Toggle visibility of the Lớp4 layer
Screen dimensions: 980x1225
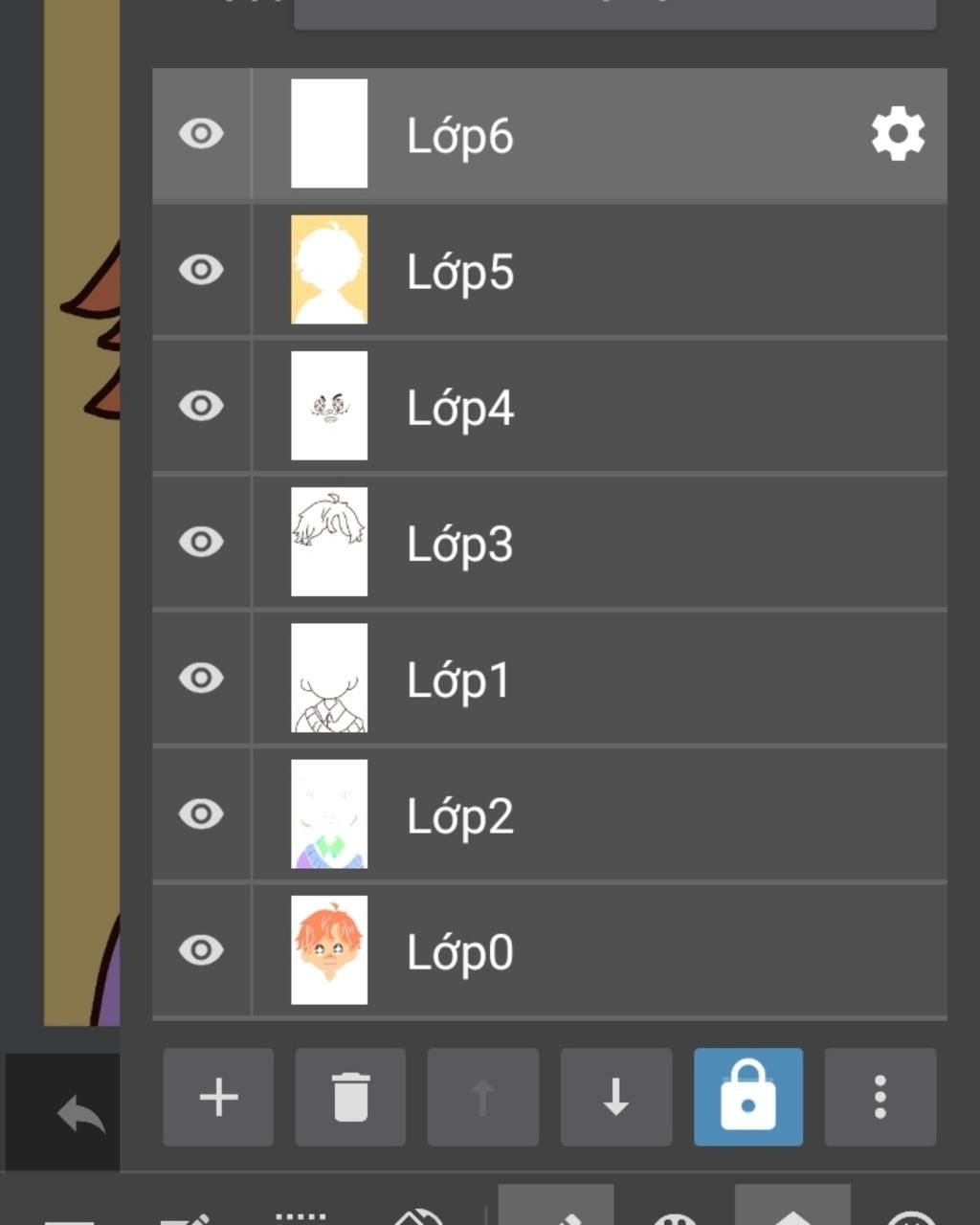pyautogui.click(x=201, y=406)
